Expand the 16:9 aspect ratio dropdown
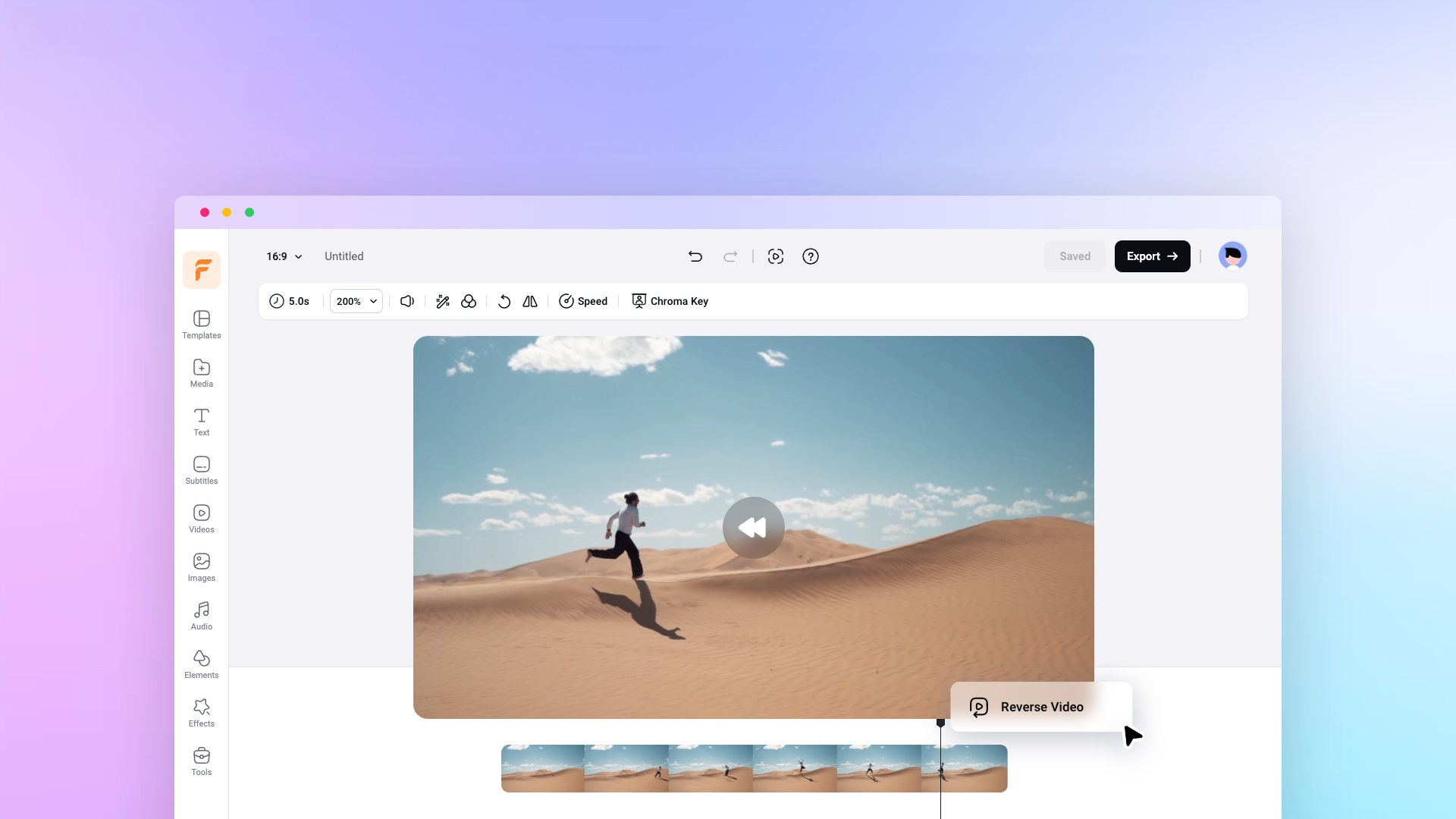Image resolution: width=1456 pixels, height=819 pixels. pos(284,256)
